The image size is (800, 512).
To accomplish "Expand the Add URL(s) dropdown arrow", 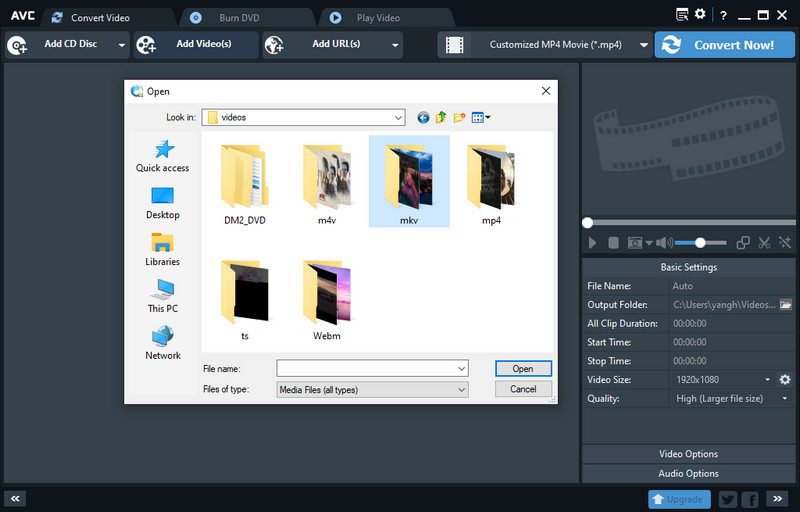I will 395,45.
